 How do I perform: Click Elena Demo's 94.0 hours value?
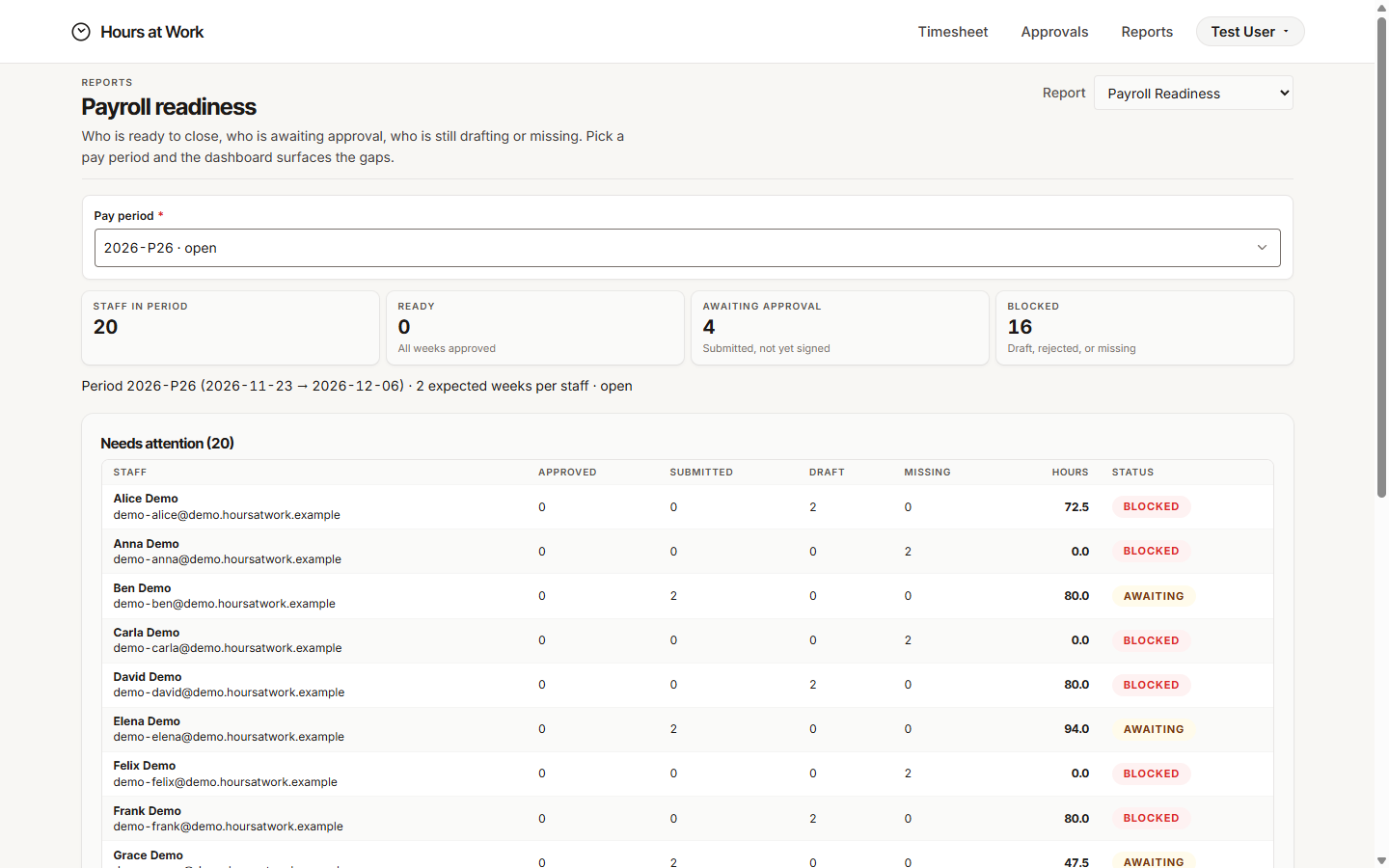coord(1076,729)
